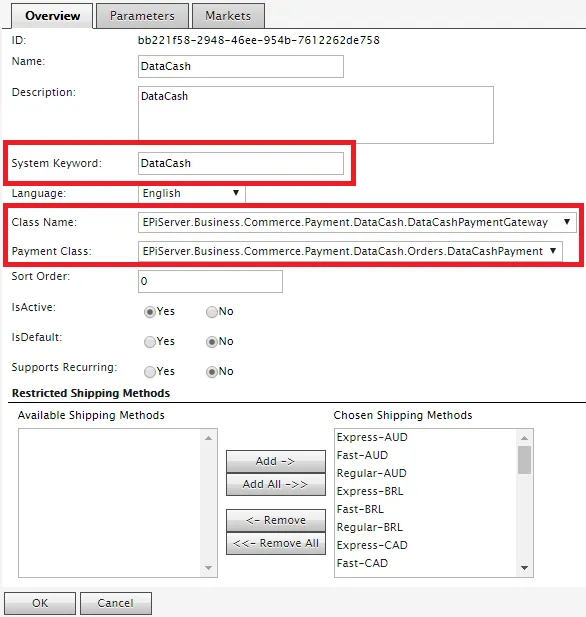Click Available Shipping Methods scroll up arrow

[x=209, y=438]
